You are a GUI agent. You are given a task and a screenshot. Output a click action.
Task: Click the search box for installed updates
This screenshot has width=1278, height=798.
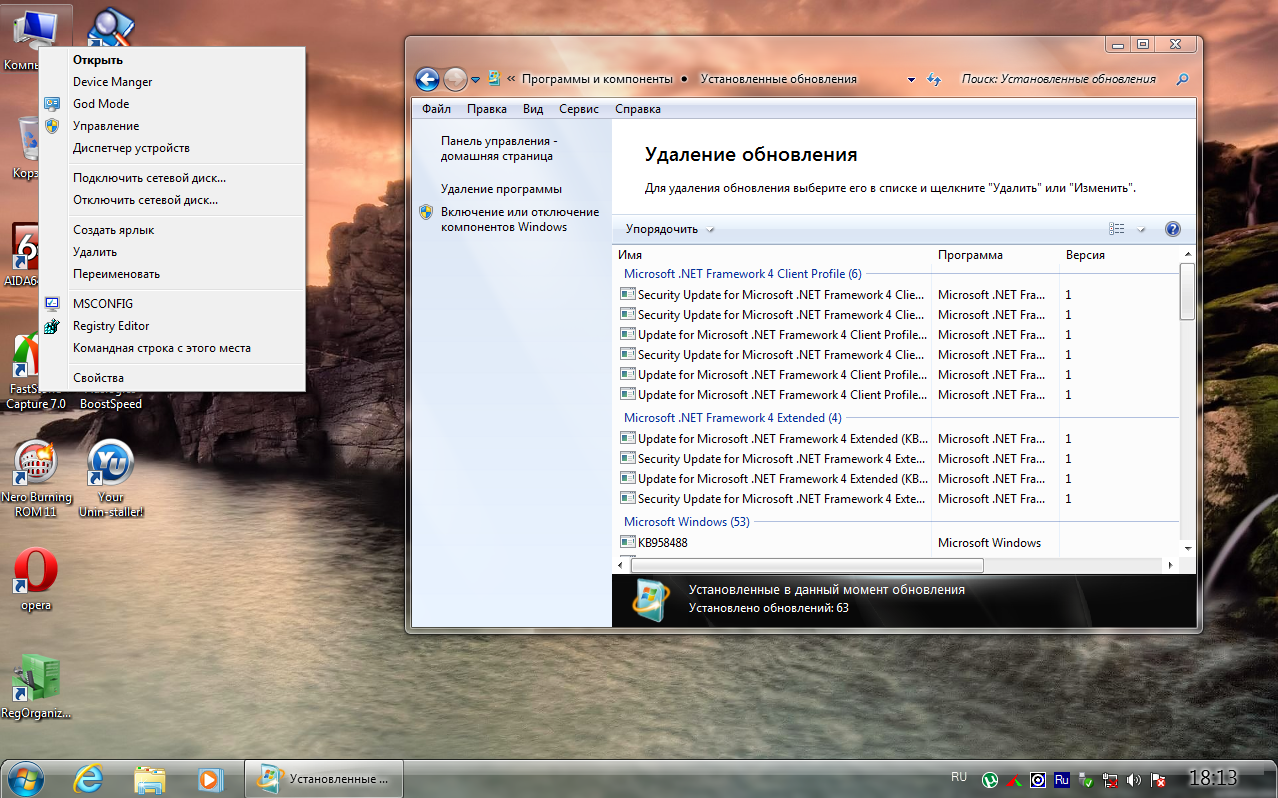(x=1058, y=79)
